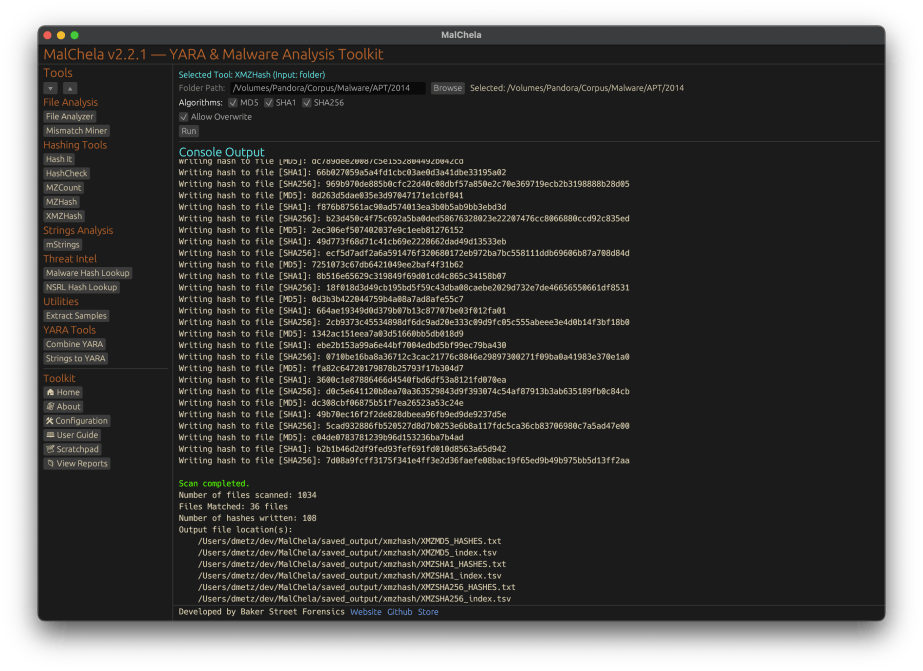Open View Reports
Viewport: 923px width, 671px height.
tap(77, 463)
